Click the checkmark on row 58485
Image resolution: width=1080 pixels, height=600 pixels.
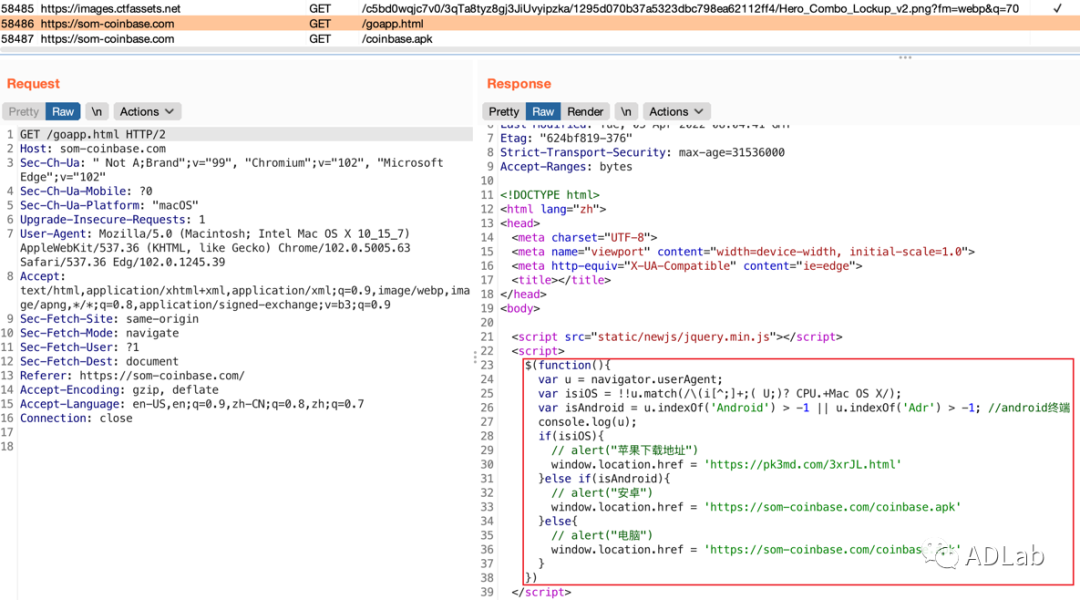pyautogui.click(x=1058, y=8)
